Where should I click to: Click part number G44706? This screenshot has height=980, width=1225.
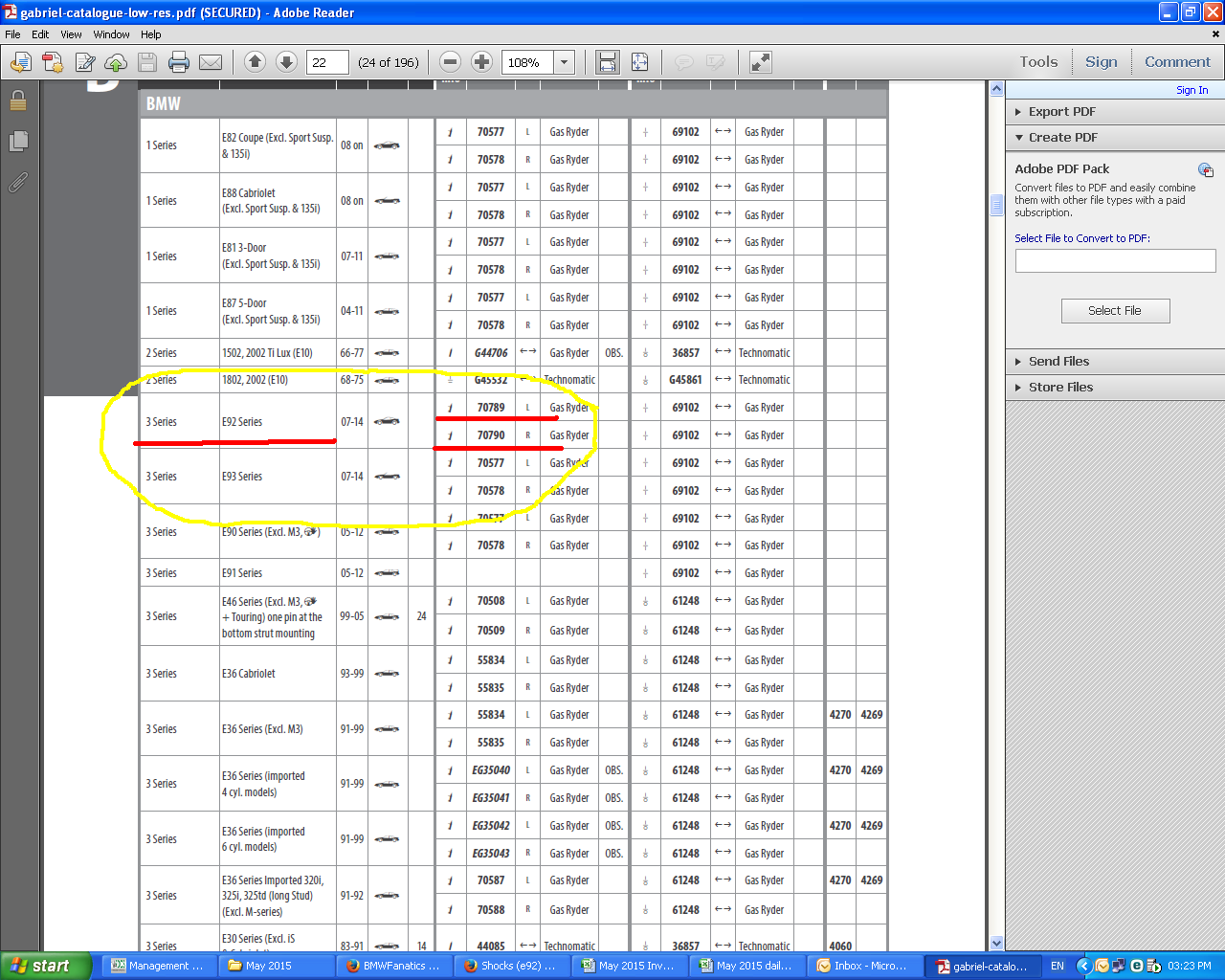[491, 353]
